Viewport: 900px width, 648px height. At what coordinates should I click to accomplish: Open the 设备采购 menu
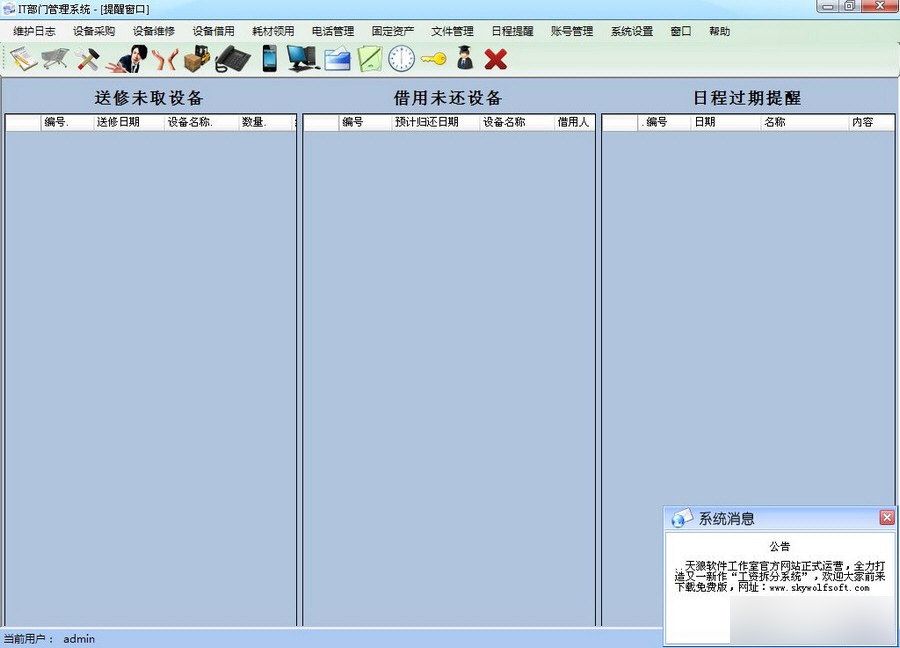(92, 30)
